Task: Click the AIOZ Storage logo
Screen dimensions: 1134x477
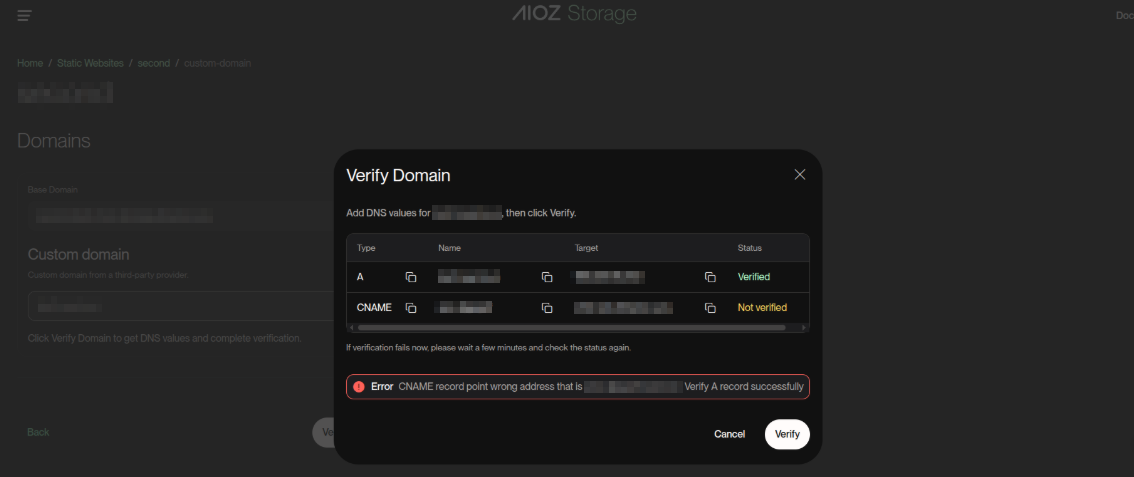Action: point(574,14)
